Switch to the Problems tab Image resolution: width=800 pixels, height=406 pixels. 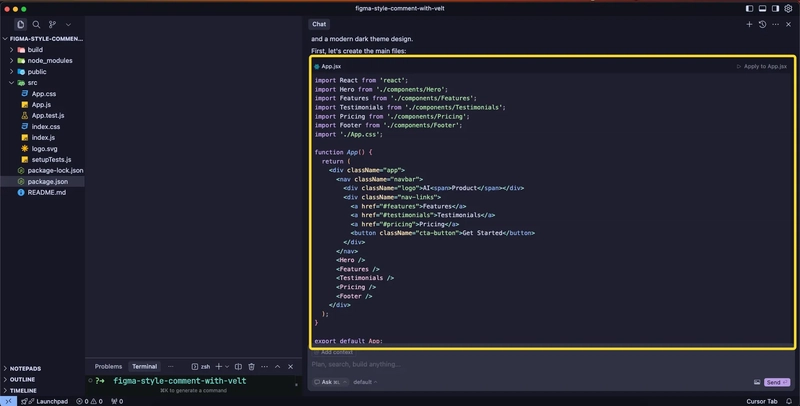tap(108, 367)
